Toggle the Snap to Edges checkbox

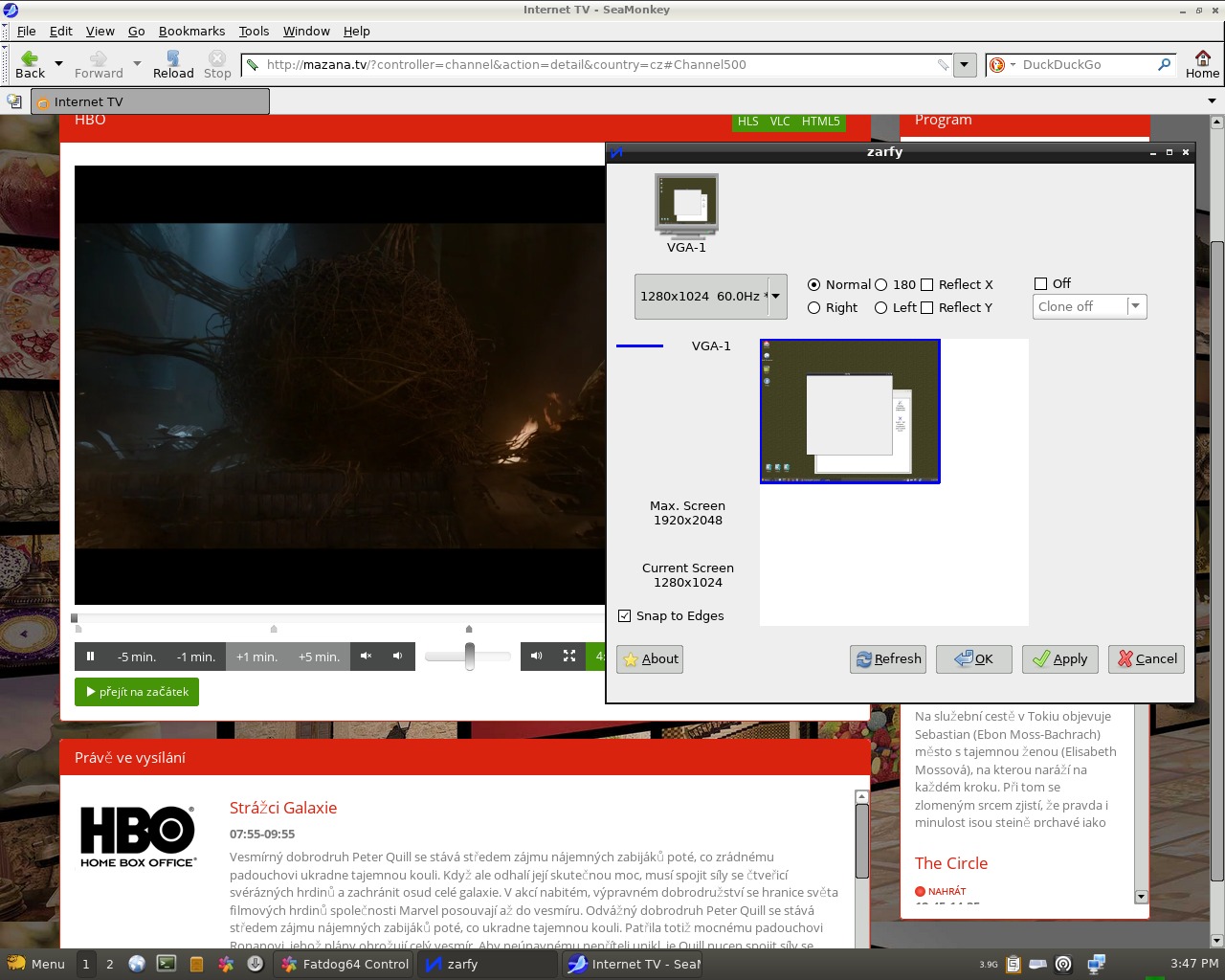tap(625, 615)
